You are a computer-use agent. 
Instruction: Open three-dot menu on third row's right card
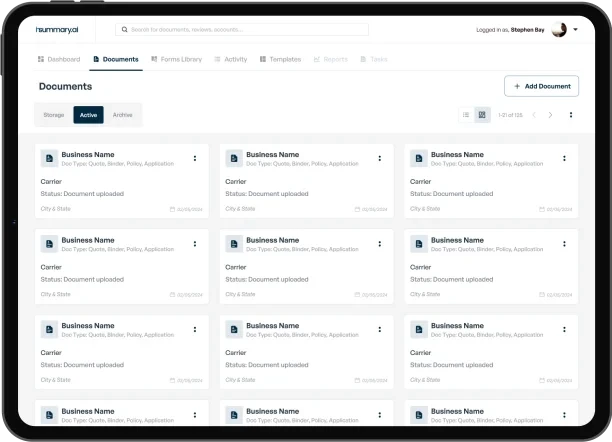(x=564, y=329)
